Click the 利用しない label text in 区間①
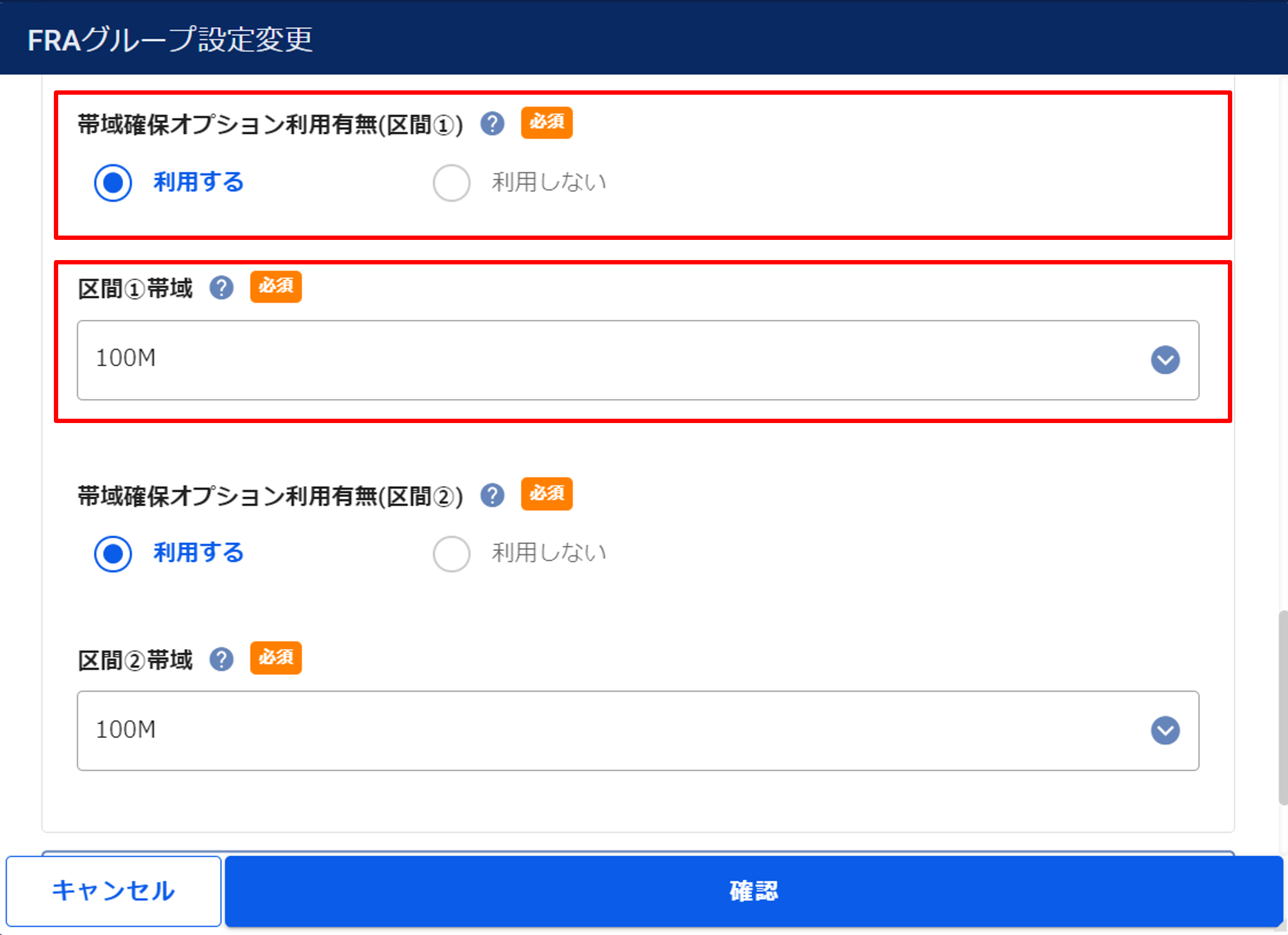The height and width of the screenshot is (935, 1288). pyautogui.click(x=549, y=182)
